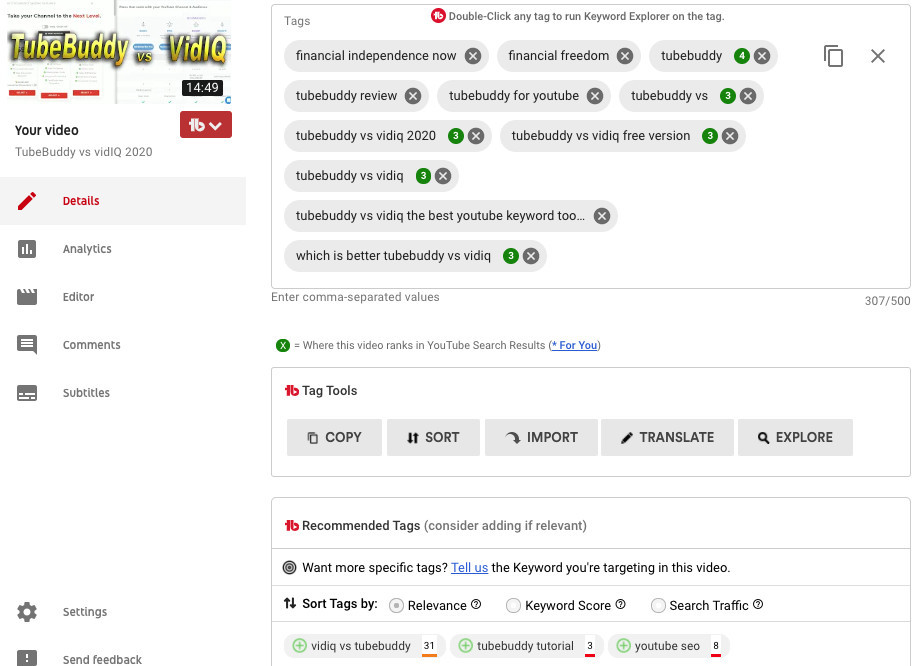Remove 'which is better tubebuddy vs vidiq' tag

point(530,256)
